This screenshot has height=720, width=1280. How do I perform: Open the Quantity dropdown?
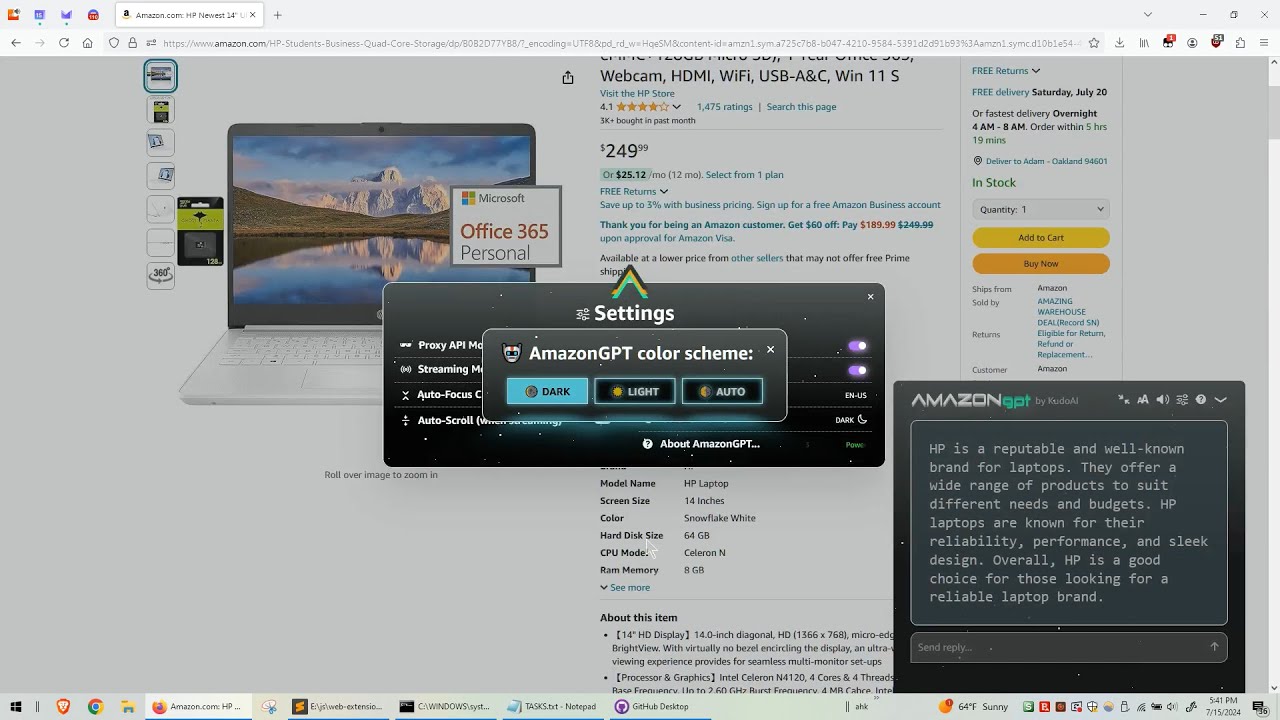click(x=1041, y=209)
